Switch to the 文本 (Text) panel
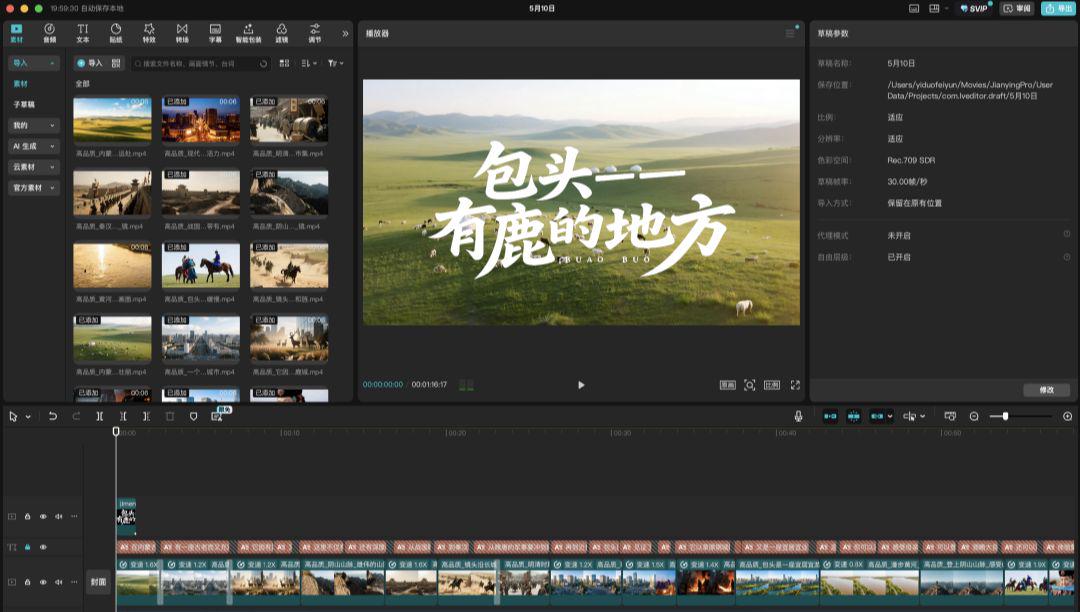Image resolution: width=1080 pixels, height=612 pixels. (82, 33)
